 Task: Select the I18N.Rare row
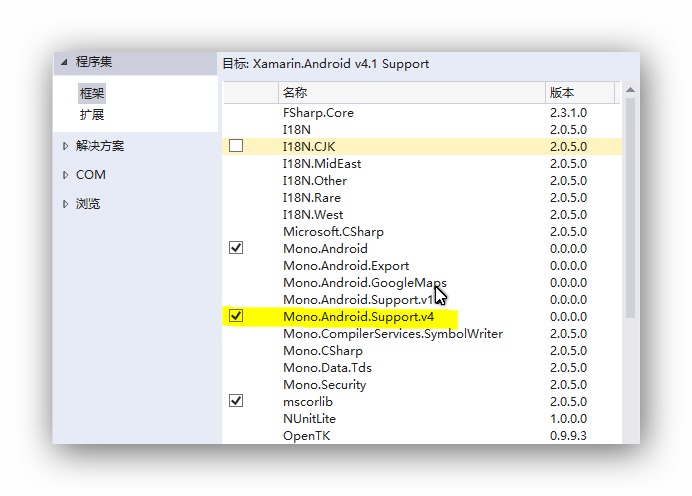click(422, 198)
